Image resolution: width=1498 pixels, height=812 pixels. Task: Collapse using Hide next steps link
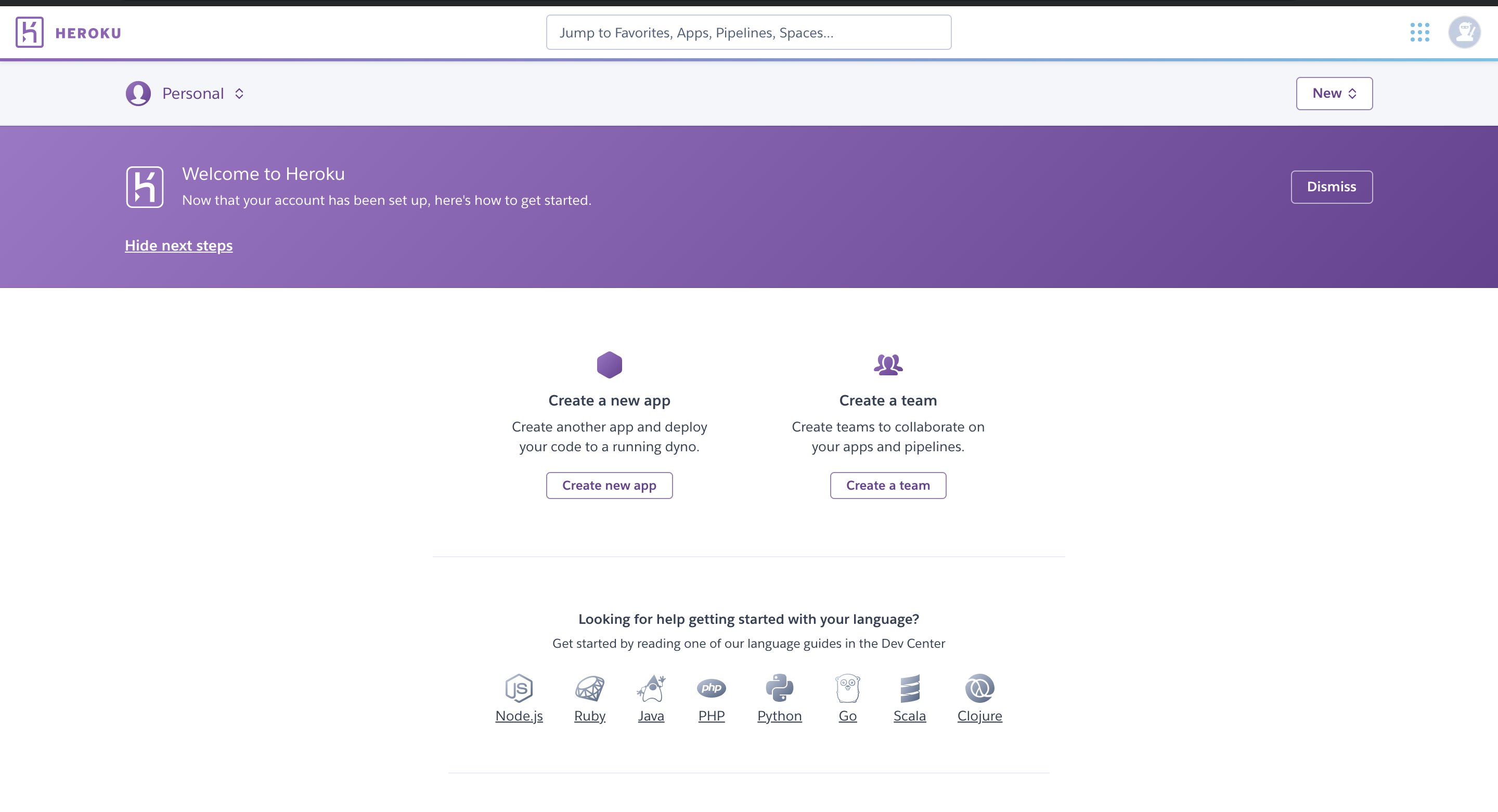click(178, 246)
